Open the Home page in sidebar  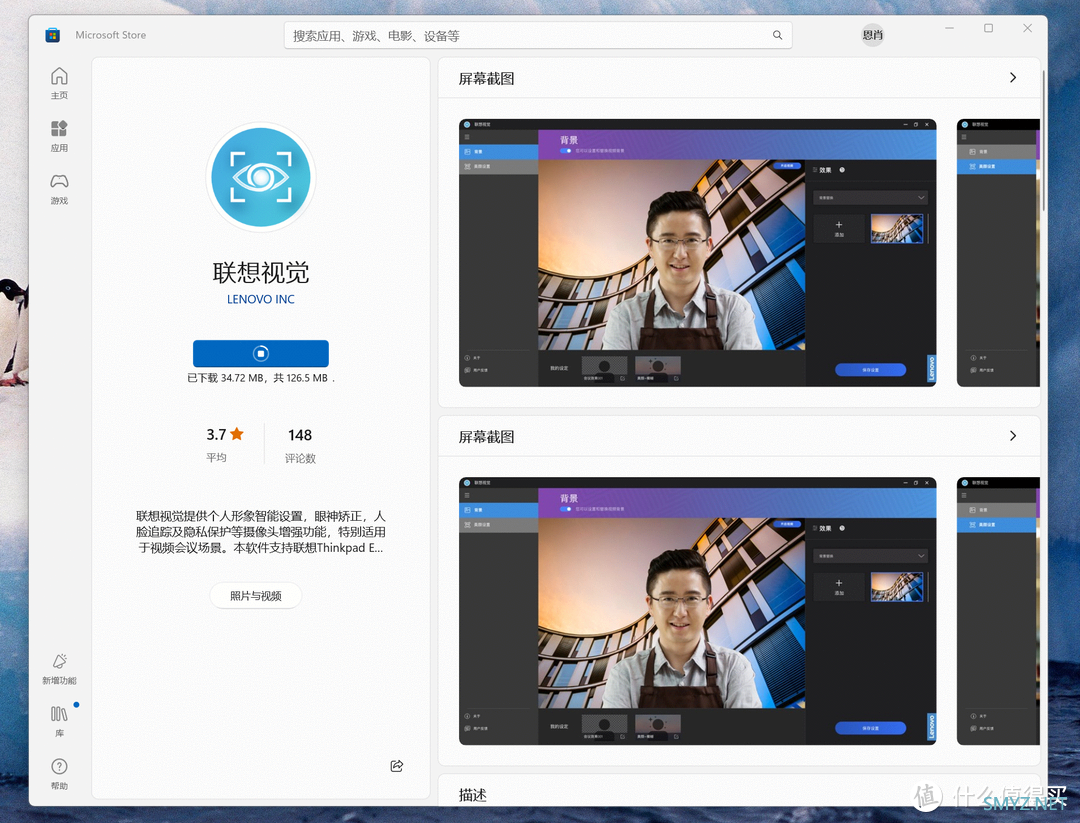[x=59, y=83]
